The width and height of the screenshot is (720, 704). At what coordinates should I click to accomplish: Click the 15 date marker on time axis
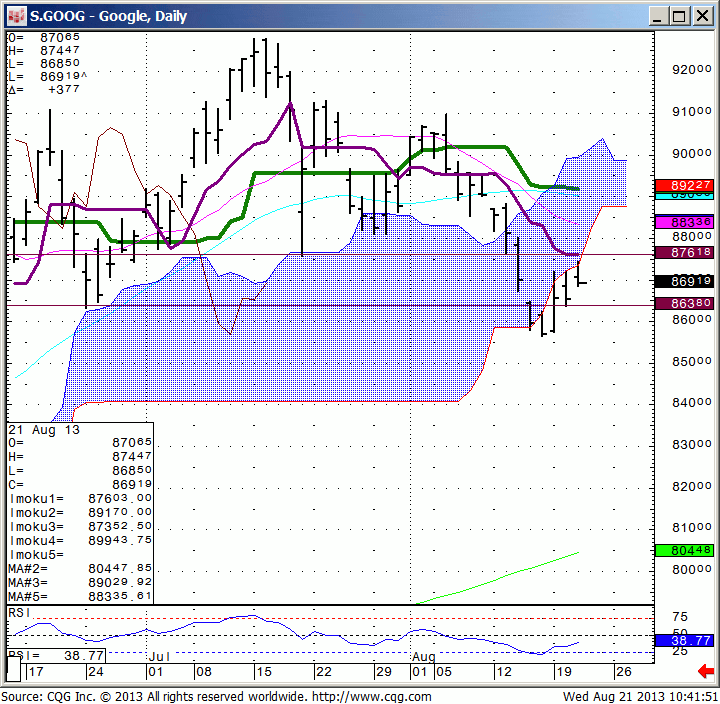[x=264, y=672]
